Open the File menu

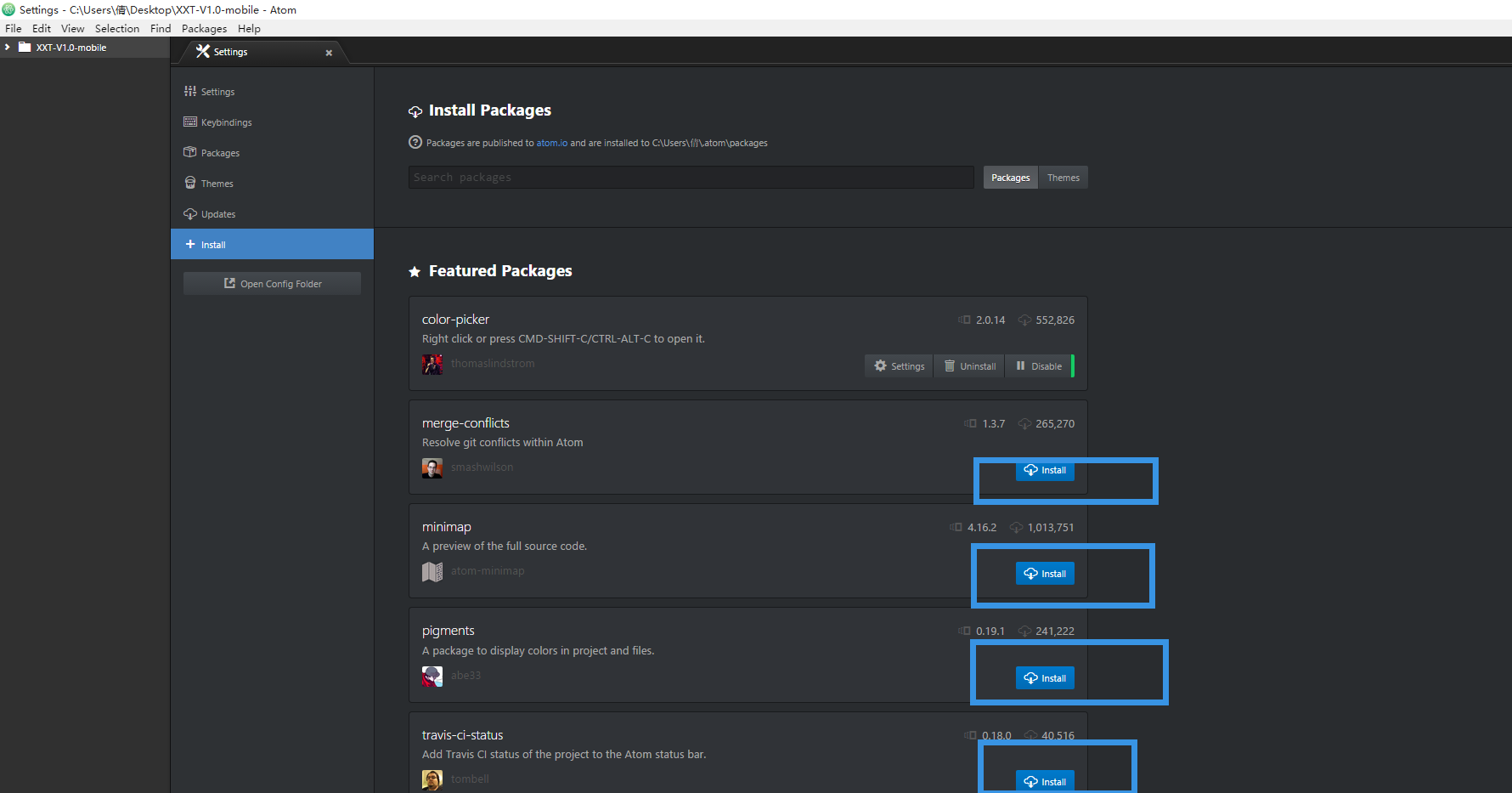click(14, 28)
